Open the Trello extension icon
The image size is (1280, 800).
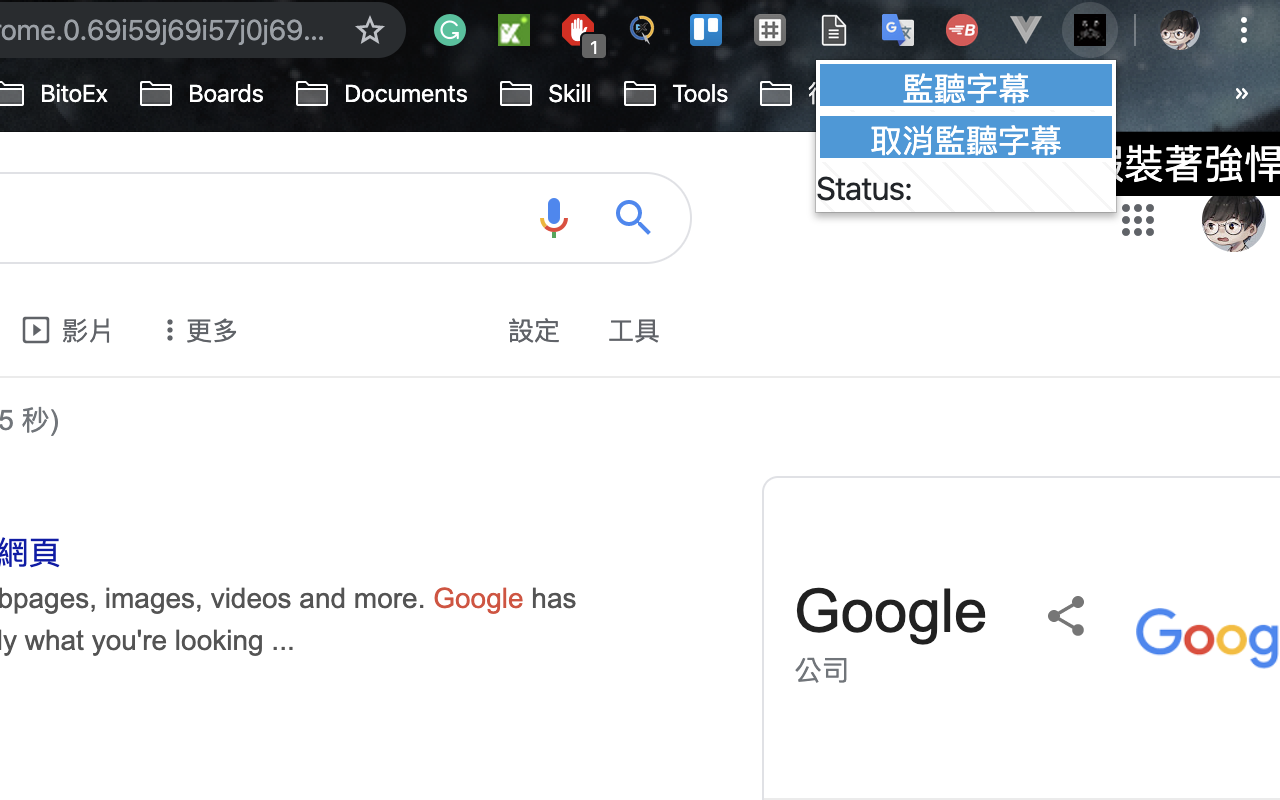(x=705, y=30)
